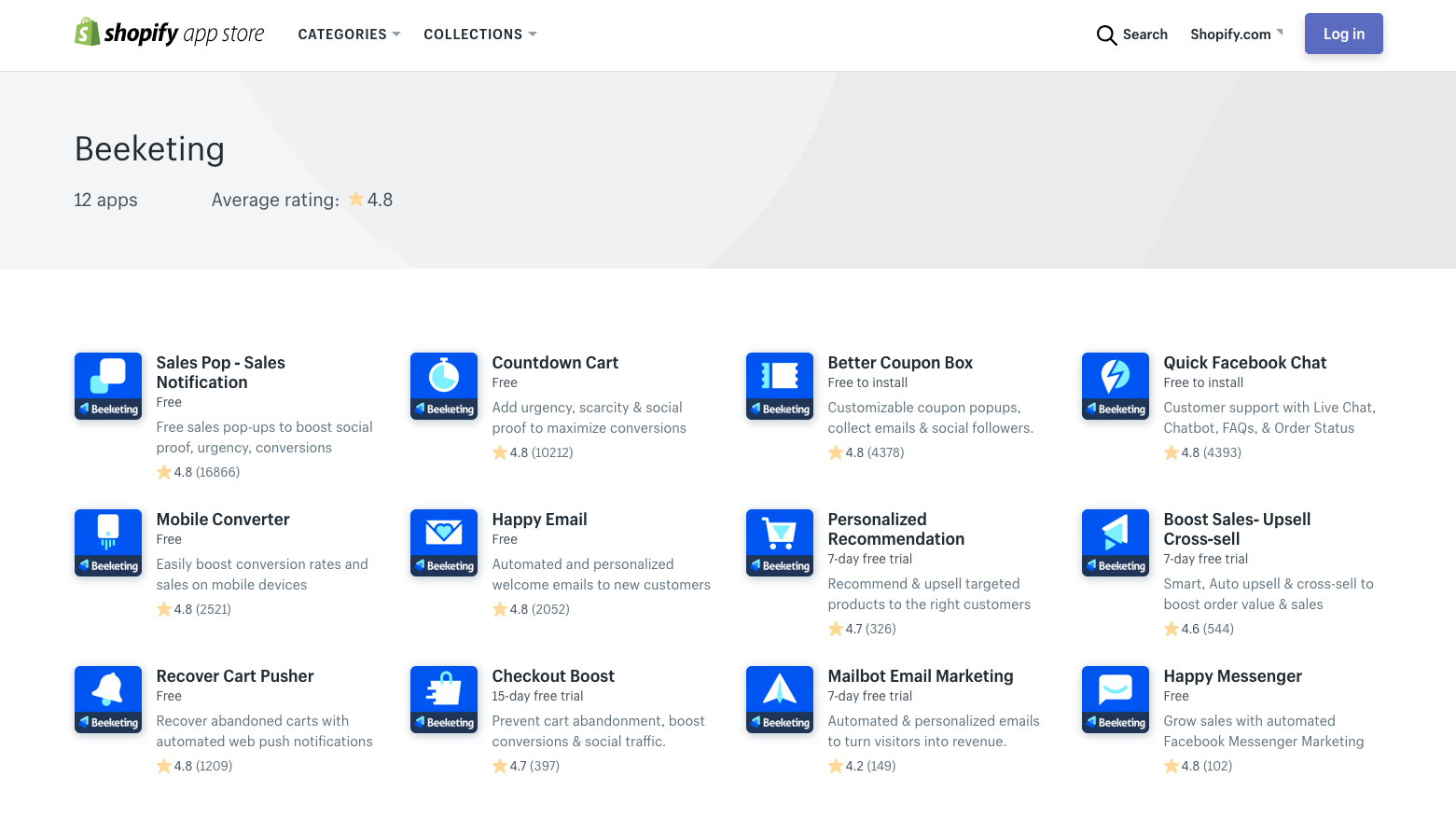
Task: Open the Personalized Recommendation title link
Action: pos(896,529)
